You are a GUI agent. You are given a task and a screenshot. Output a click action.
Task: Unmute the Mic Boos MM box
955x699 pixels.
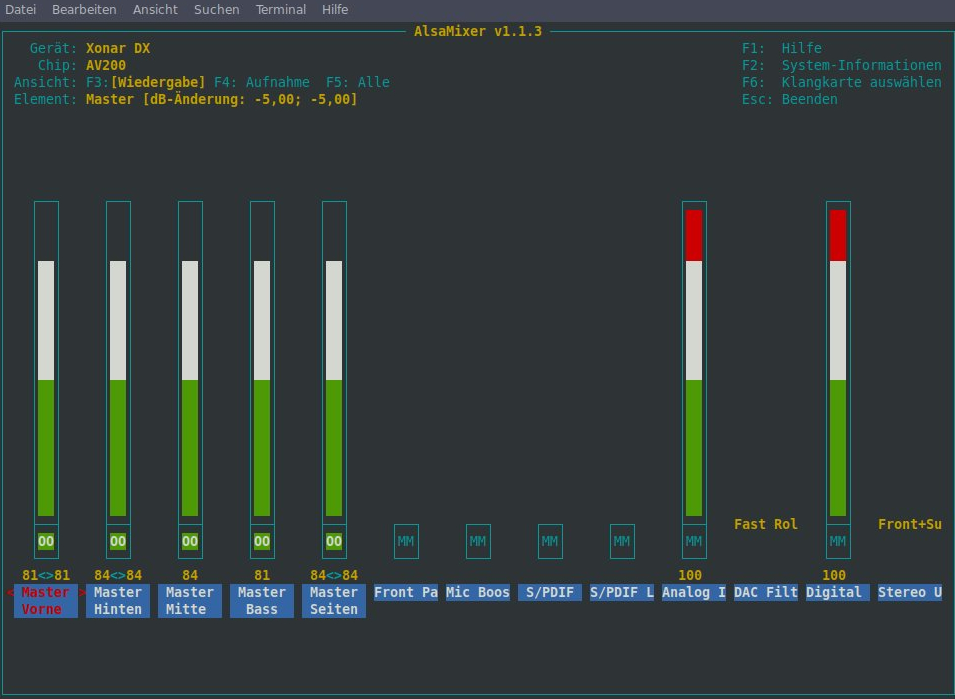pyautogui.click(x=478, y=541)
